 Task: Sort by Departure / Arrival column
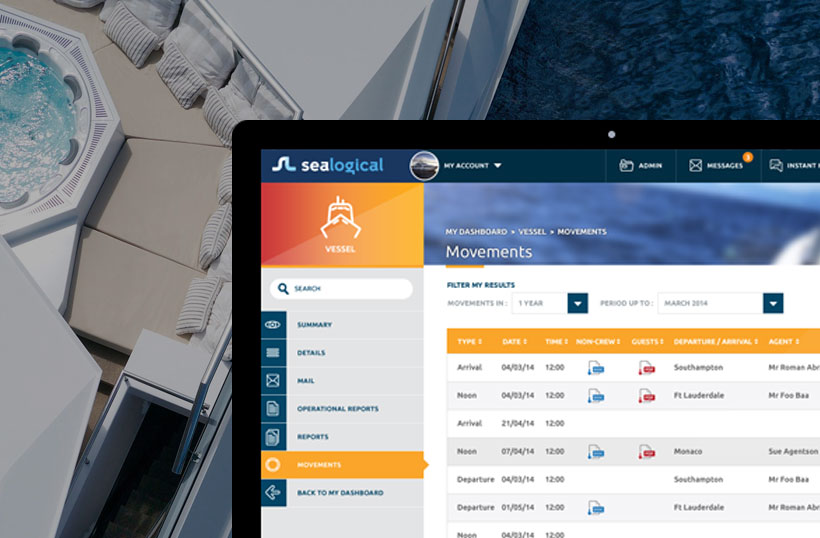[715, 341]
